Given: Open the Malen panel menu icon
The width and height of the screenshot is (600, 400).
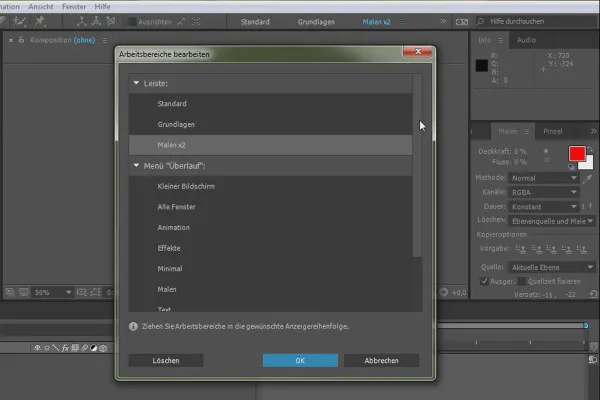Looking at the screenshot, I should [527, 132].
